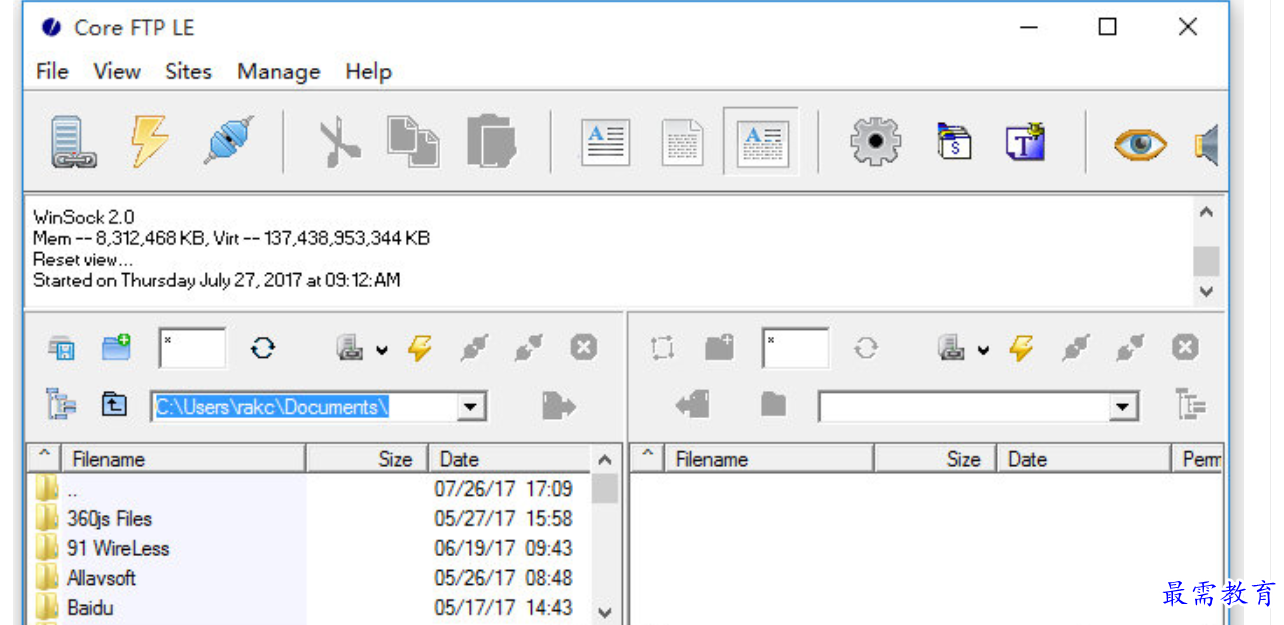Sort local files by Size column
Screen dimensions: 1284x625
[x=367, y=459]
